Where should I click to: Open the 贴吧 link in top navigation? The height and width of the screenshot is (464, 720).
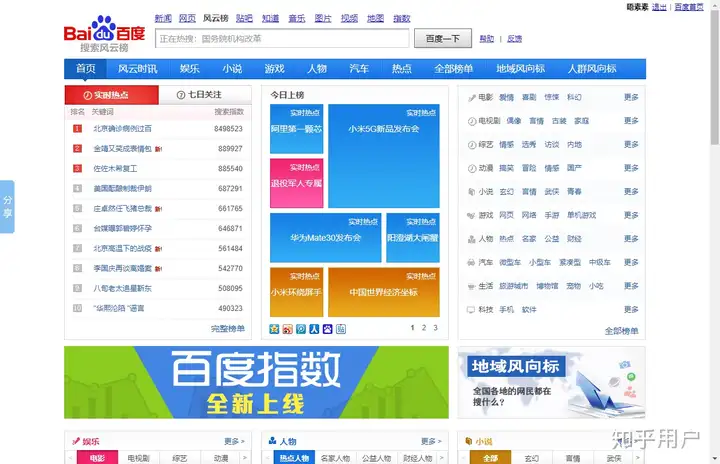[x=244, y=18]
